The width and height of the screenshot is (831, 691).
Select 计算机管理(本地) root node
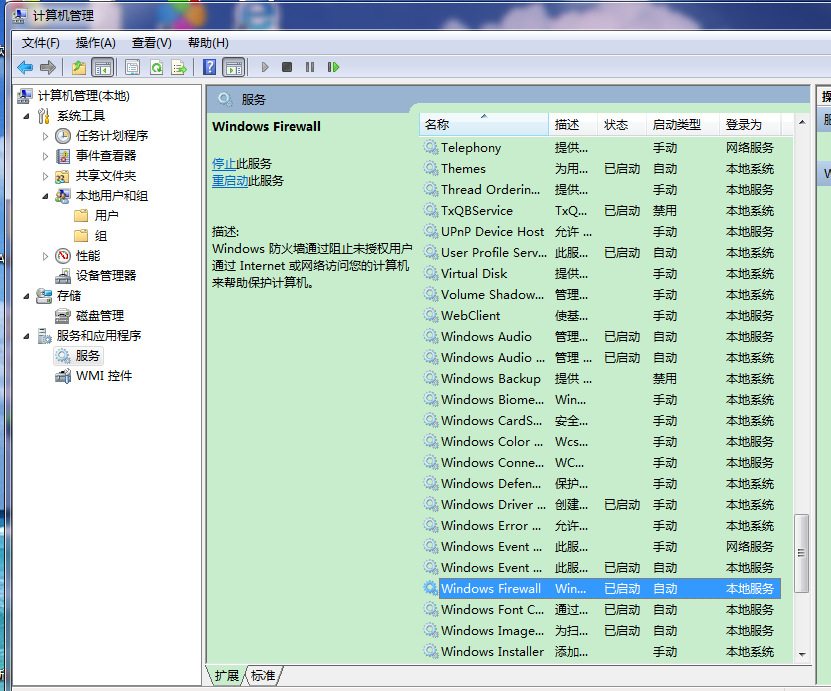[84, 96]
